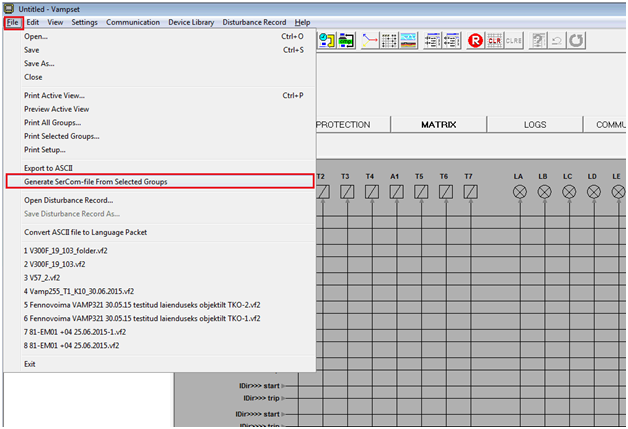
Task: Open recent file V57_2.vf2
Action: click(160, 278)
